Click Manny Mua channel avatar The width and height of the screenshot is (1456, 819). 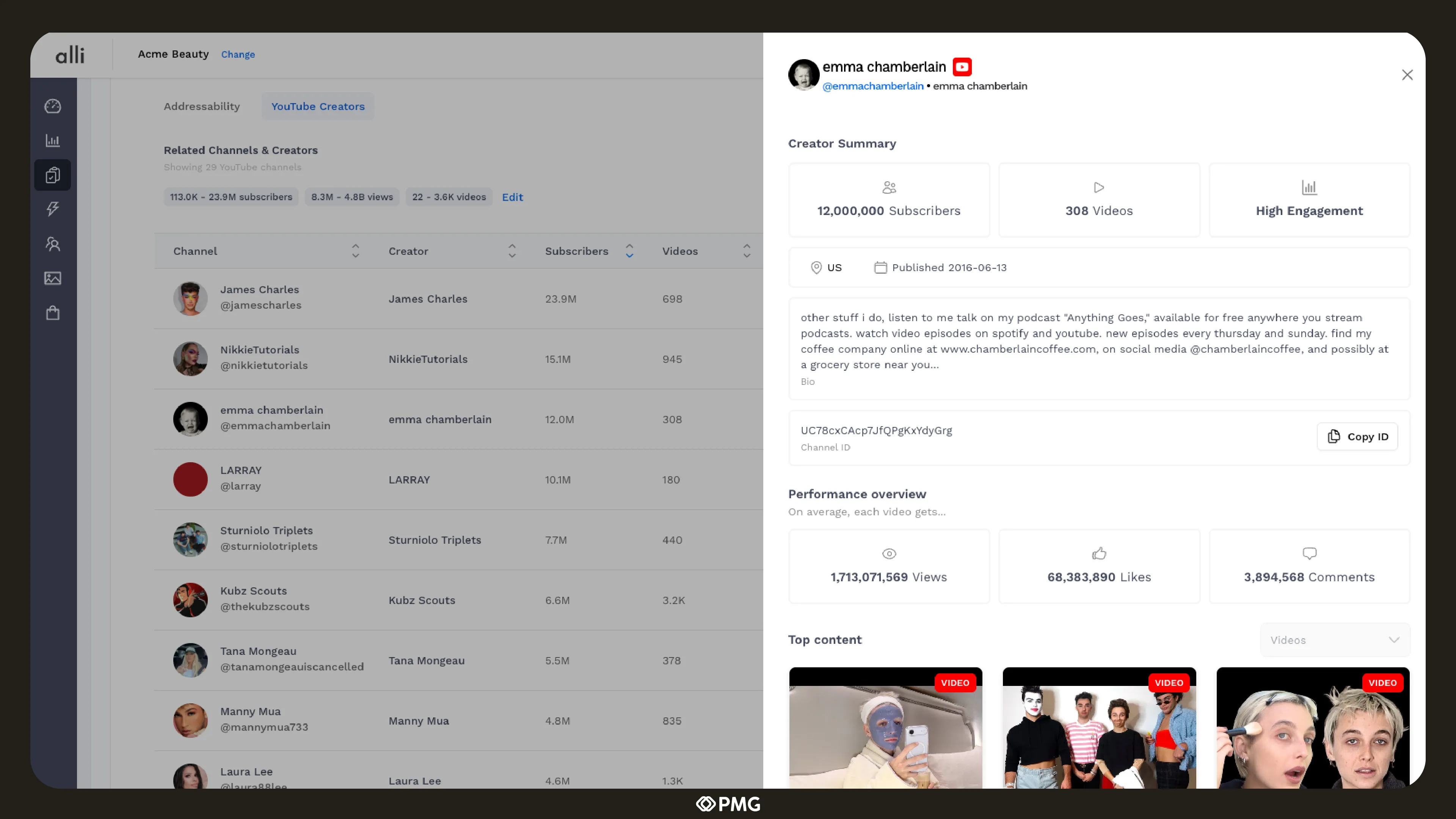[190, 721]
